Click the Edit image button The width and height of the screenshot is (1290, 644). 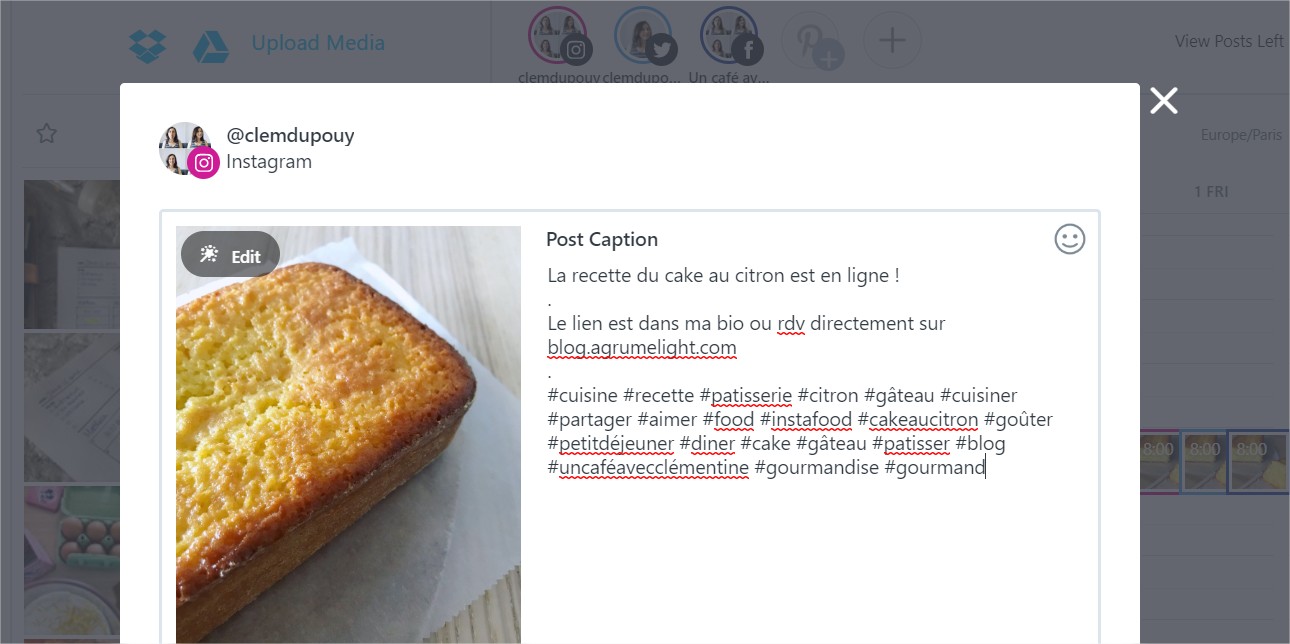point(230,255)
